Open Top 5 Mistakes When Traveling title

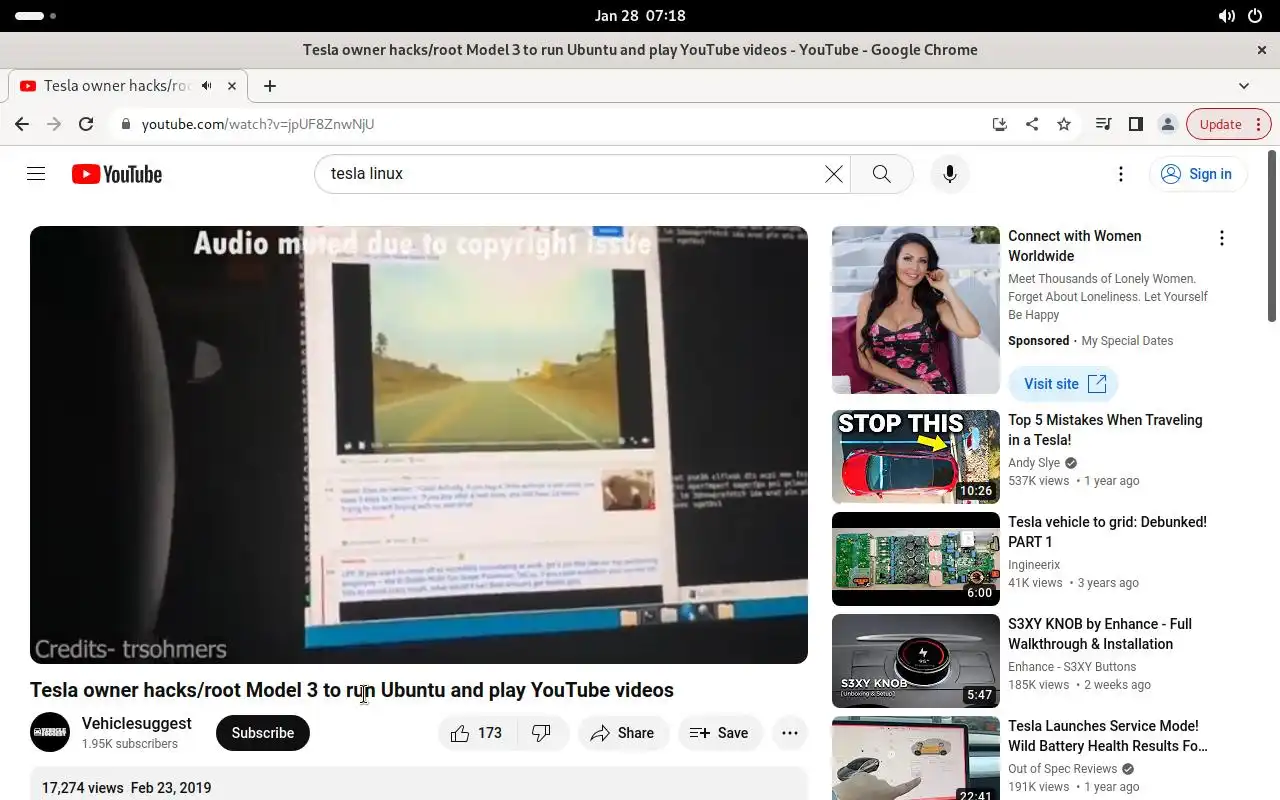(1105, 430)
